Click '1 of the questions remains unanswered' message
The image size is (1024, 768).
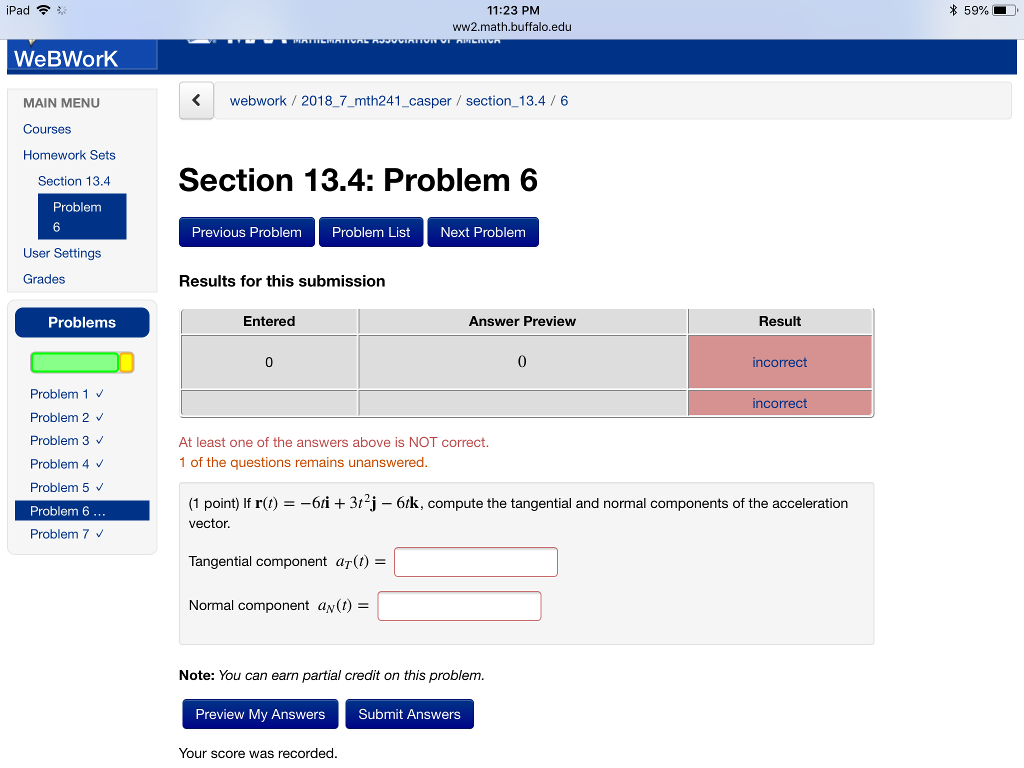pyautogui.click(x=303, y=462)
